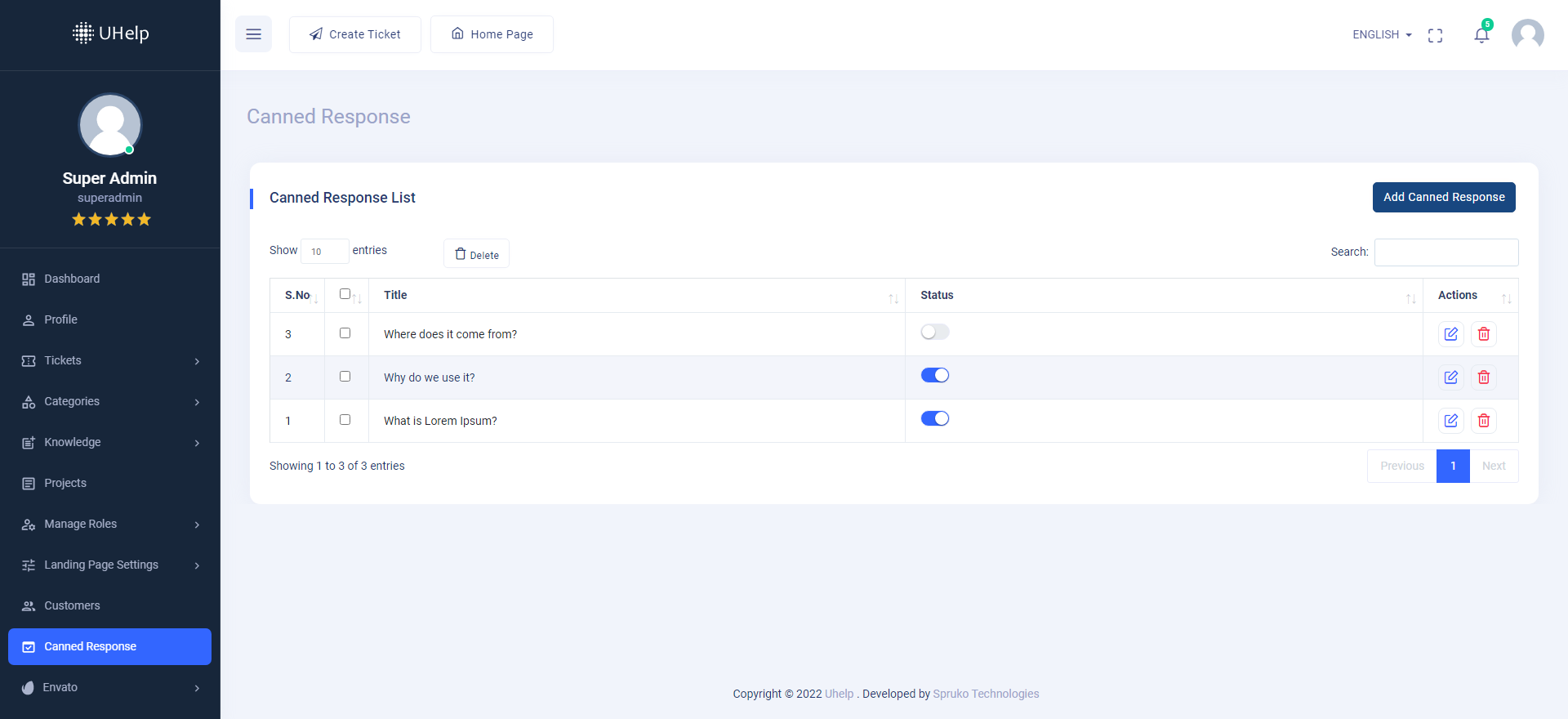Click the Add Canned Response button

point(1443,197)
